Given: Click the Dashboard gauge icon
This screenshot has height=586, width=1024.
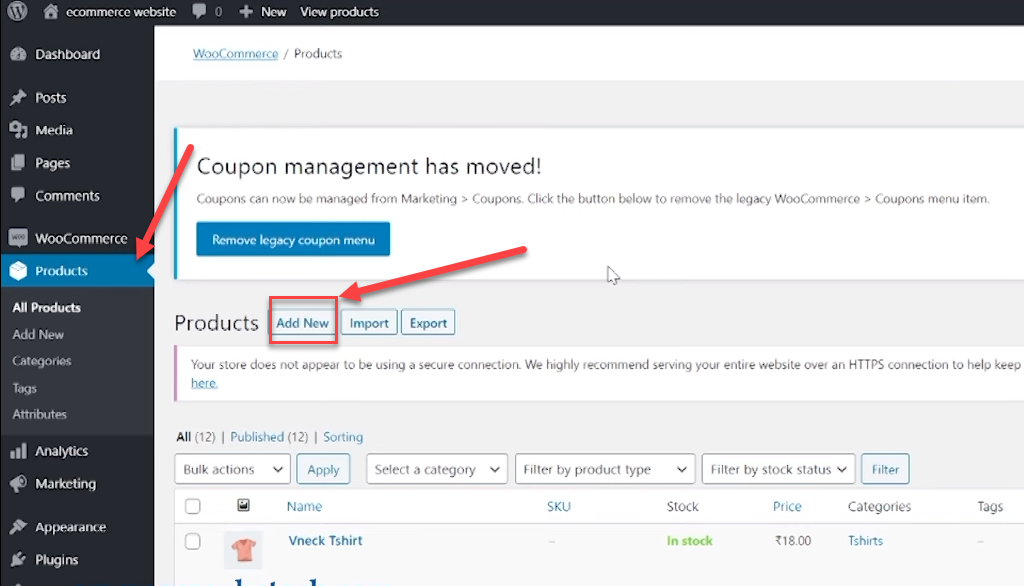Looking at the screenshot, I should (18, 54).
